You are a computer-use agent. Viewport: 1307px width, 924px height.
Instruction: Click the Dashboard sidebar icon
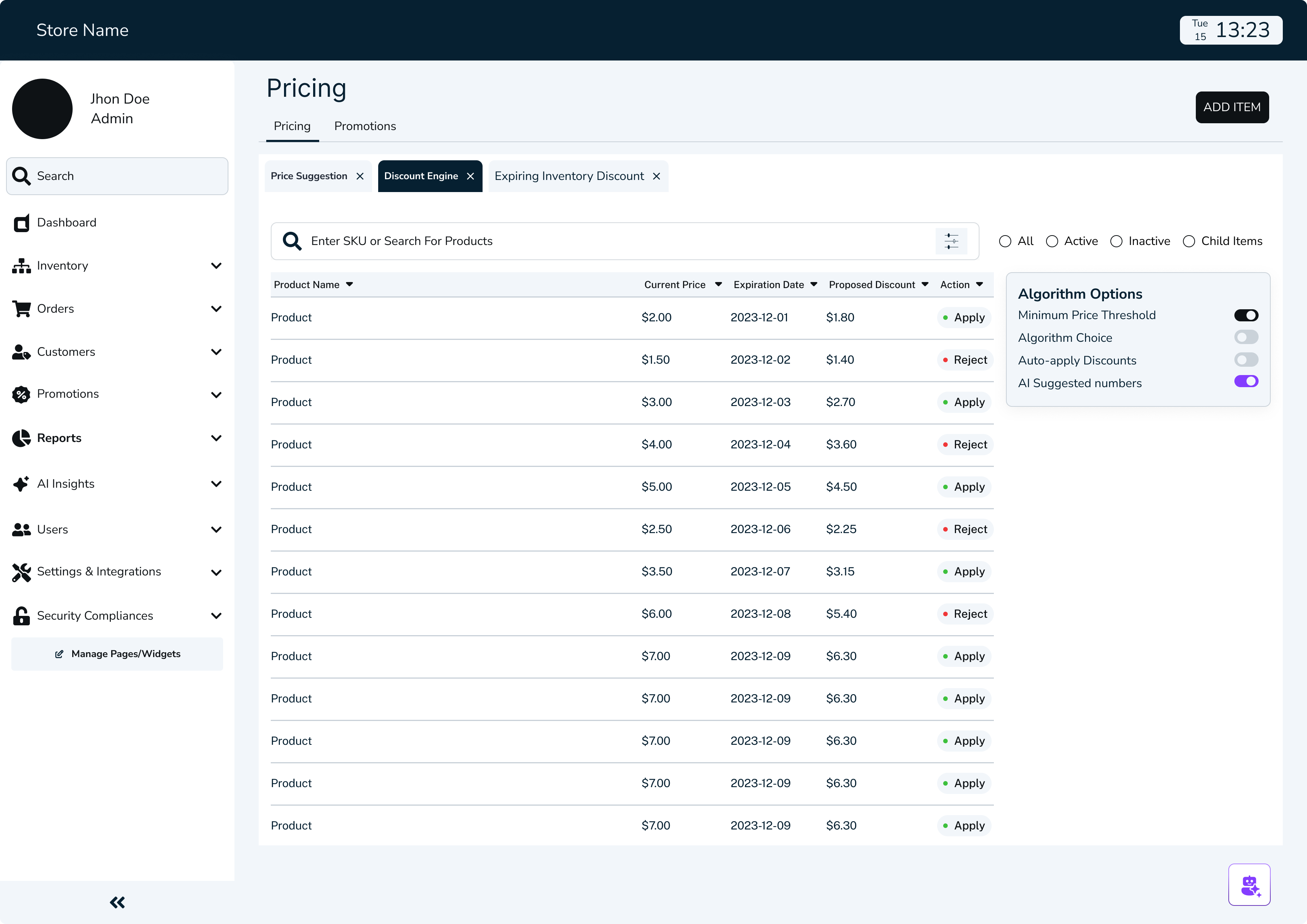[x=22, y=223]
